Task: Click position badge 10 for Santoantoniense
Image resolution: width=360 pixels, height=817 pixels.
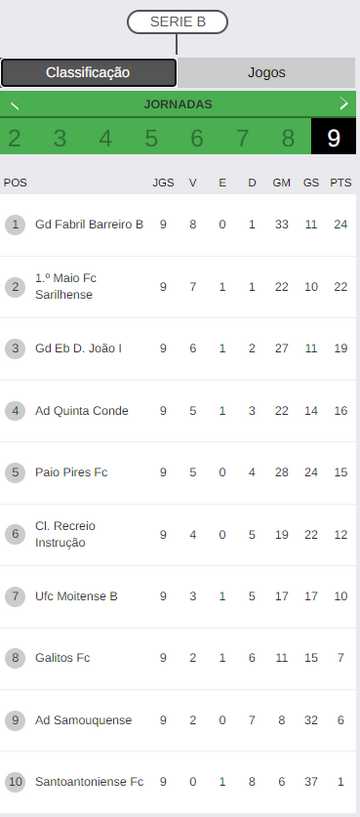Action: [15, 782]
